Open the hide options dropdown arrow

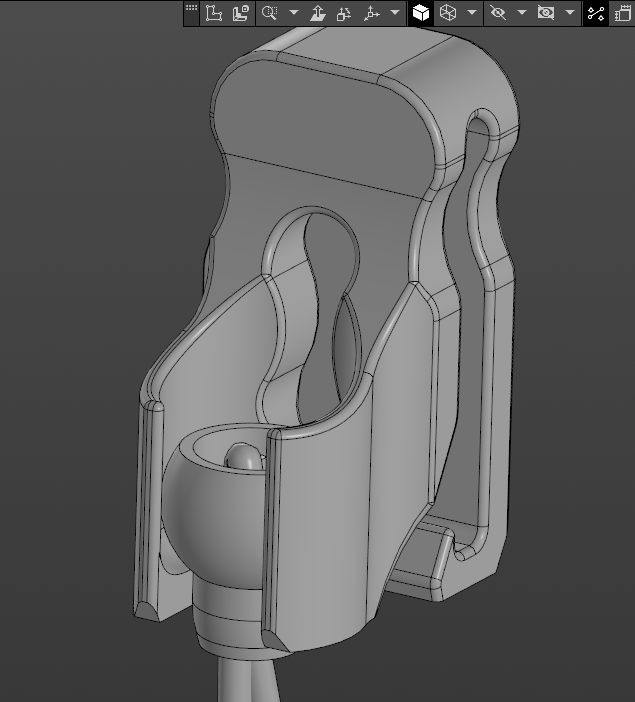pyautogui.click(x=522, y=13)
